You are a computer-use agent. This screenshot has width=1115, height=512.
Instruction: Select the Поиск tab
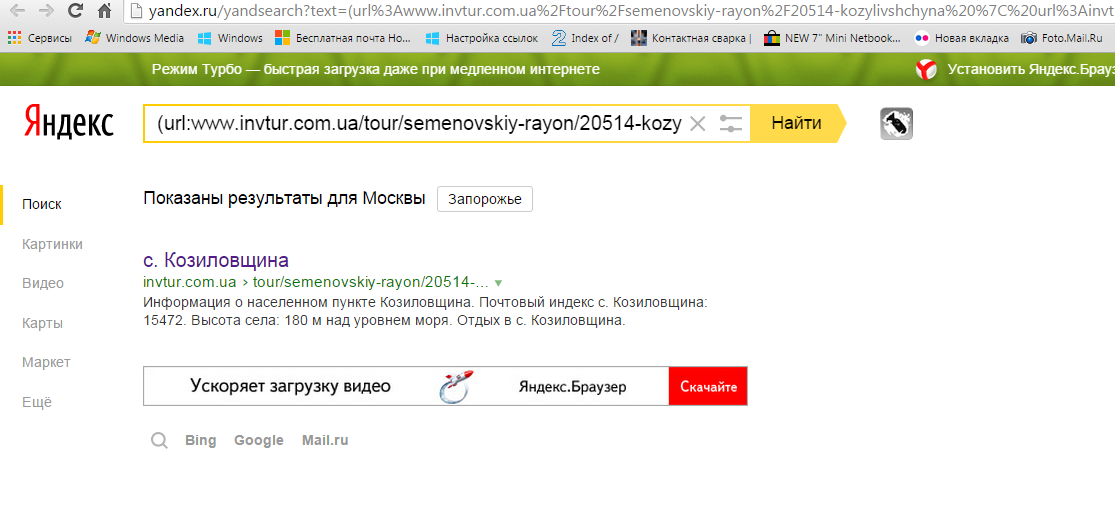[x=42, y=205]
